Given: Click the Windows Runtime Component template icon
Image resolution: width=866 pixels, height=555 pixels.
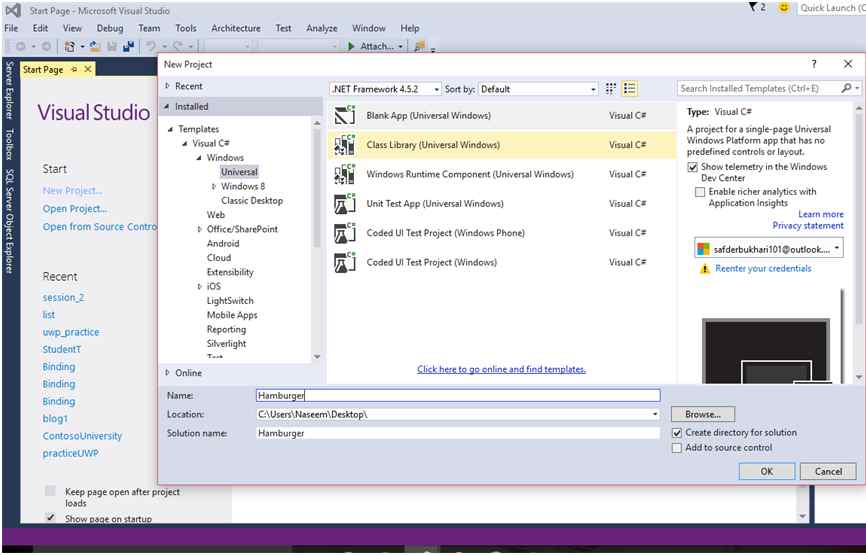Looking at the screenshot, I should tap(346, 174).
